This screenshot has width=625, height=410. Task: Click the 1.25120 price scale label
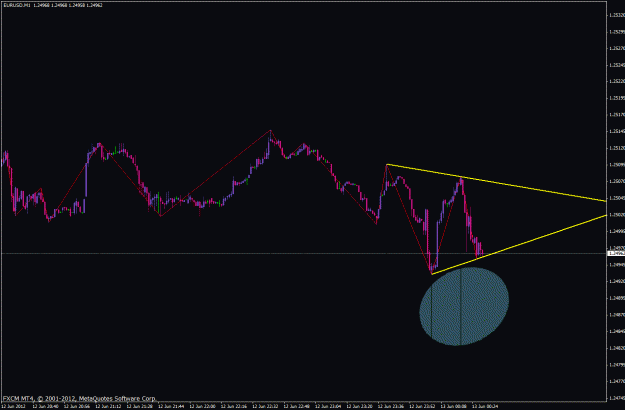pyautogui.click(x=617, y=148)
